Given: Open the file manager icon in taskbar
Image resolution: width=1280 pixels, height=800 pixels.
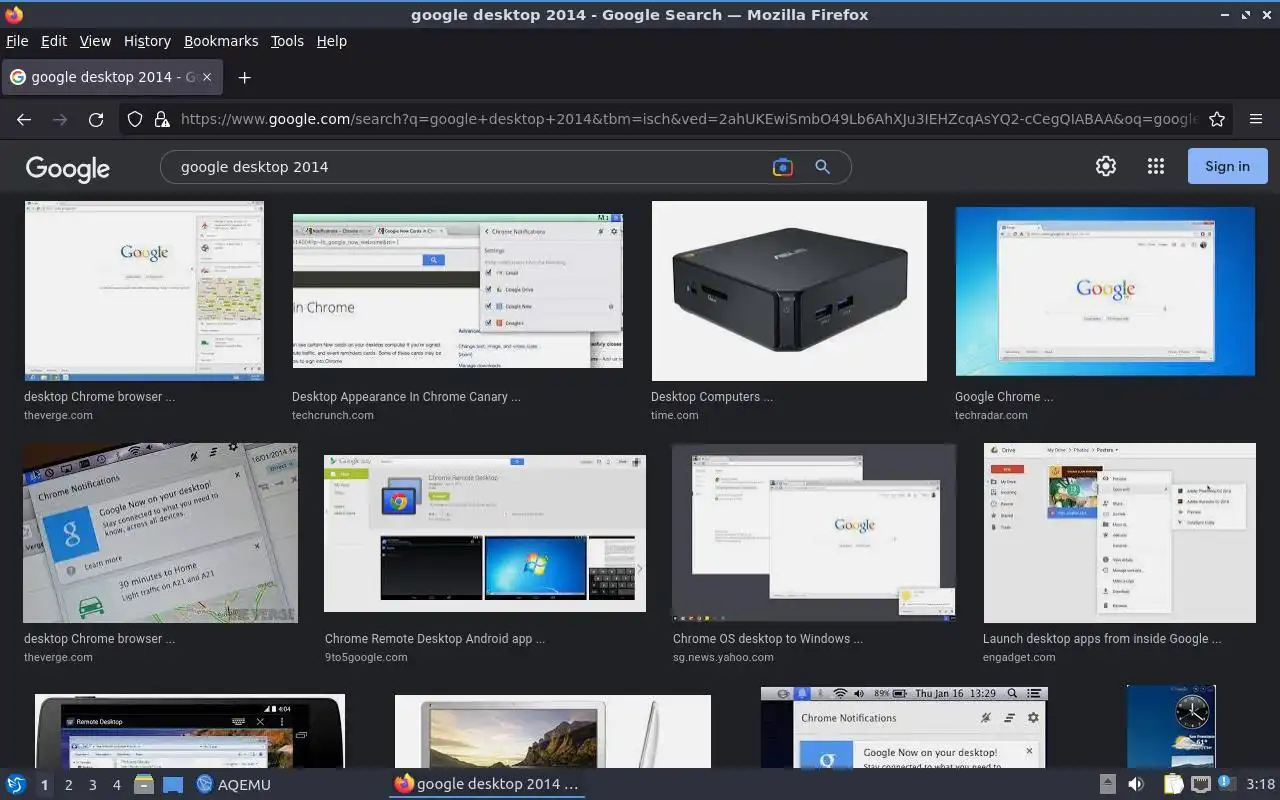Looking at the screenshot, I should point(144,784).
